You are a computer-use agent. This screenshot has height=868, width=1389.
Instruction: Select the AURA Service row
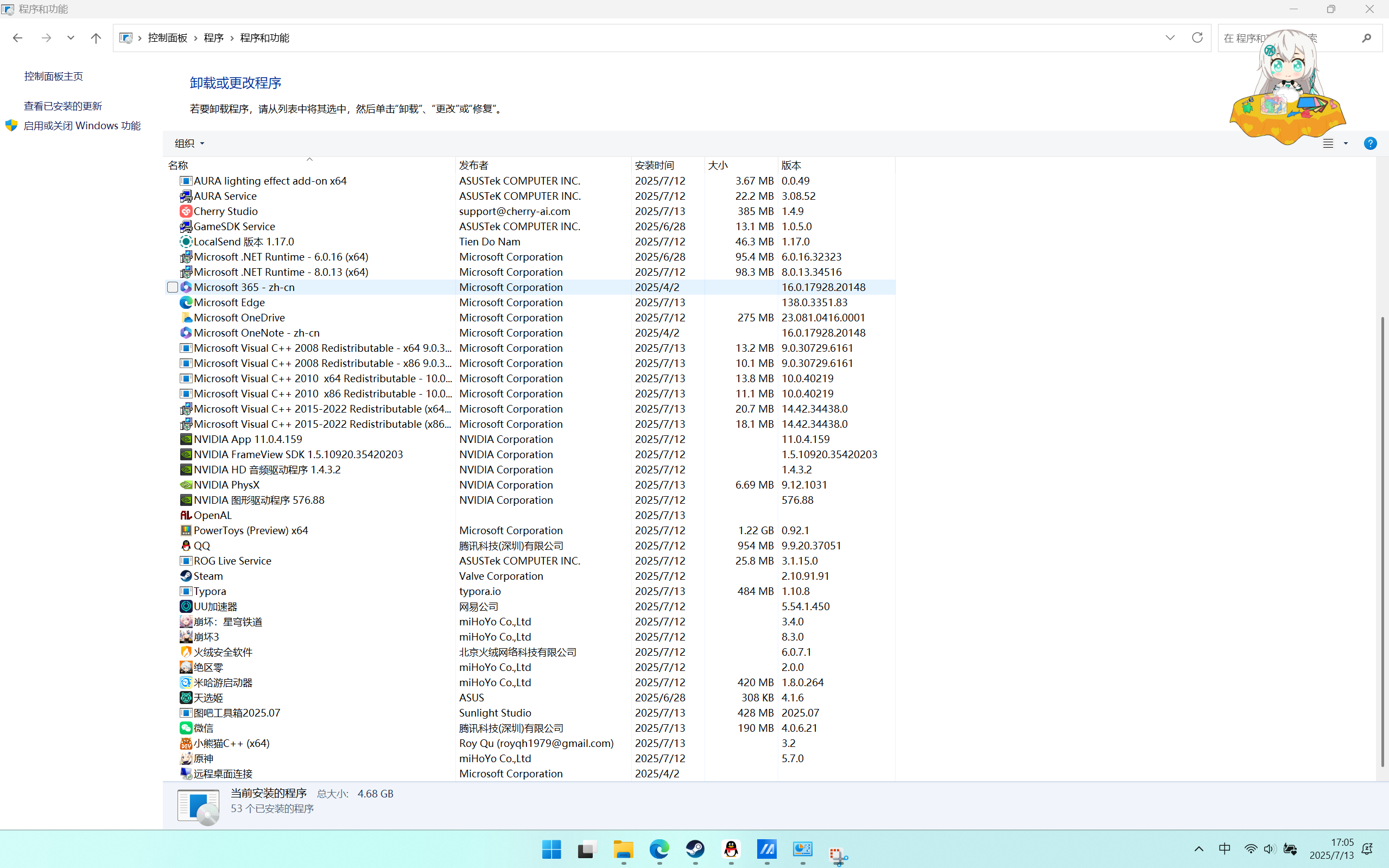530,196
